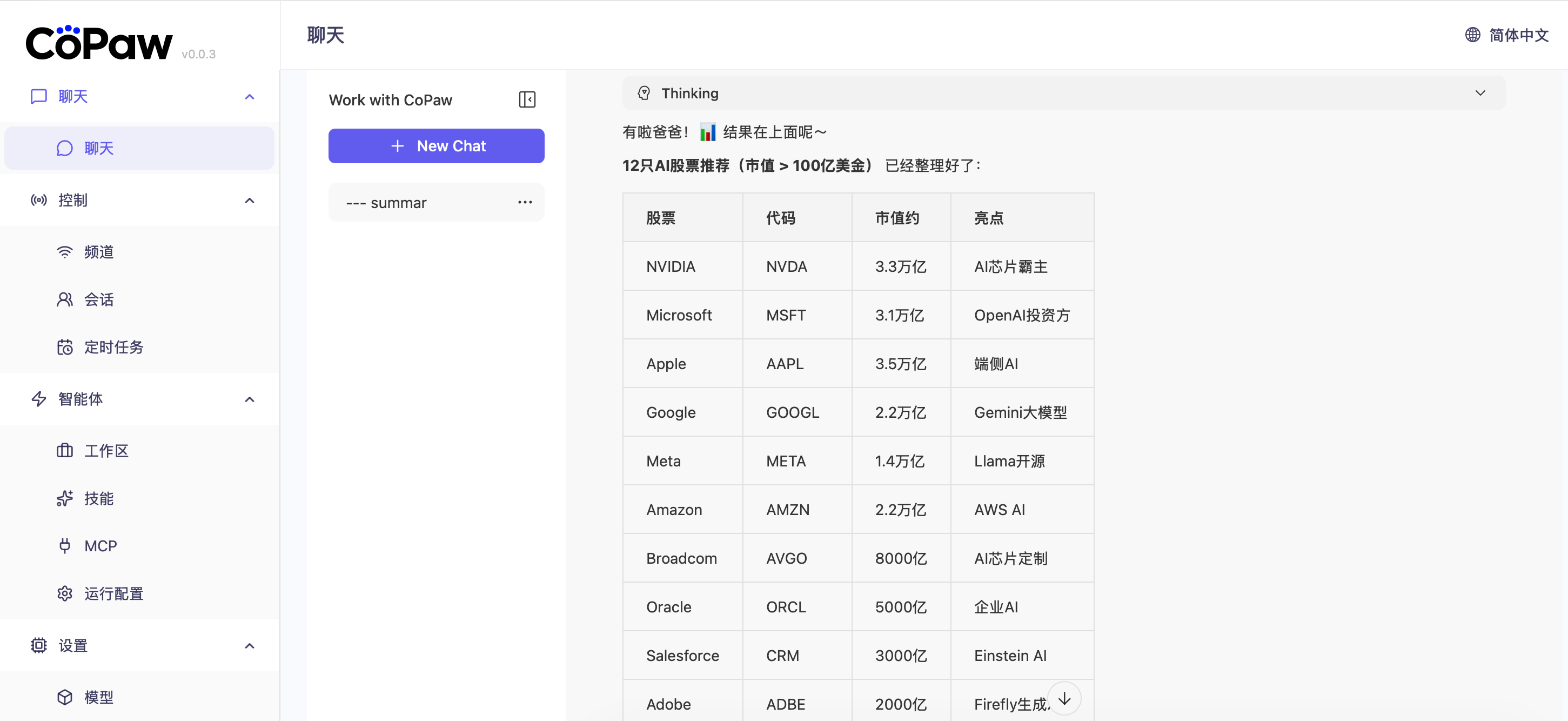This screenshot has width=1568, height=721.
Task: Open the MCP plug page
Action: pos(100,546)
